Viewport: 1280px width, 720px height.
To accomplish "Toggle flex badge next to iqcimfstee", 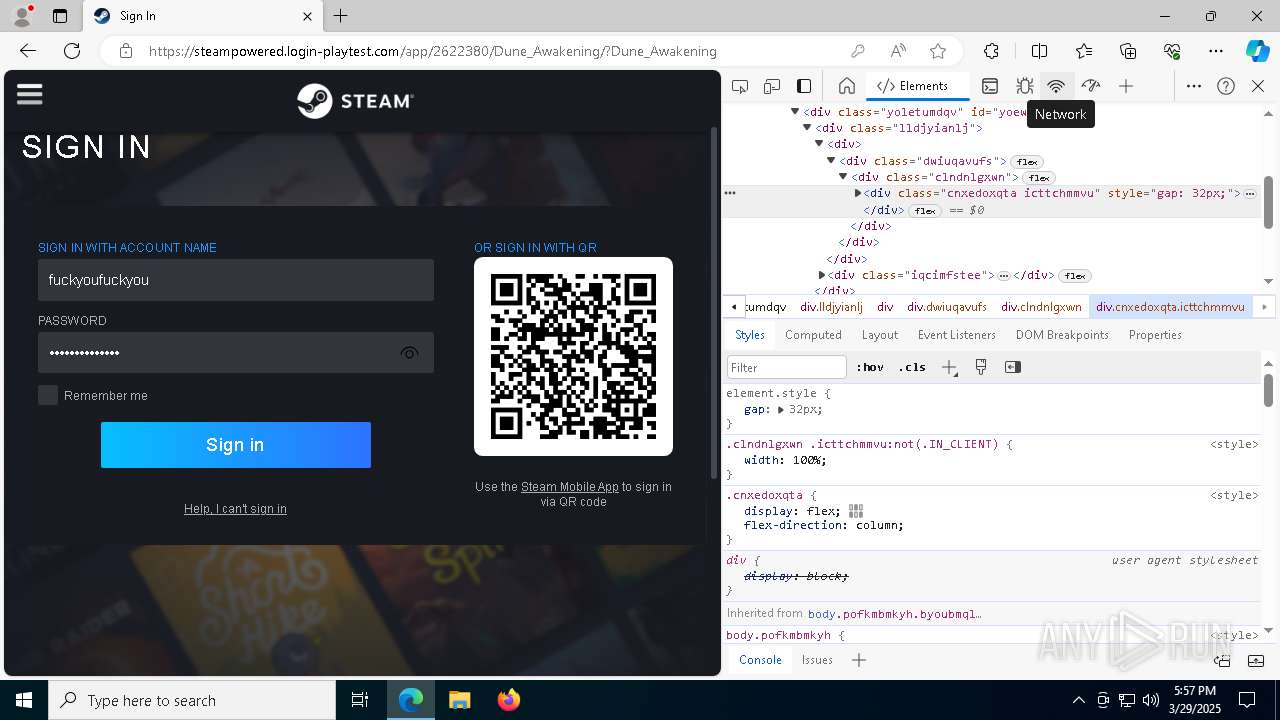I will point(1075,276).
